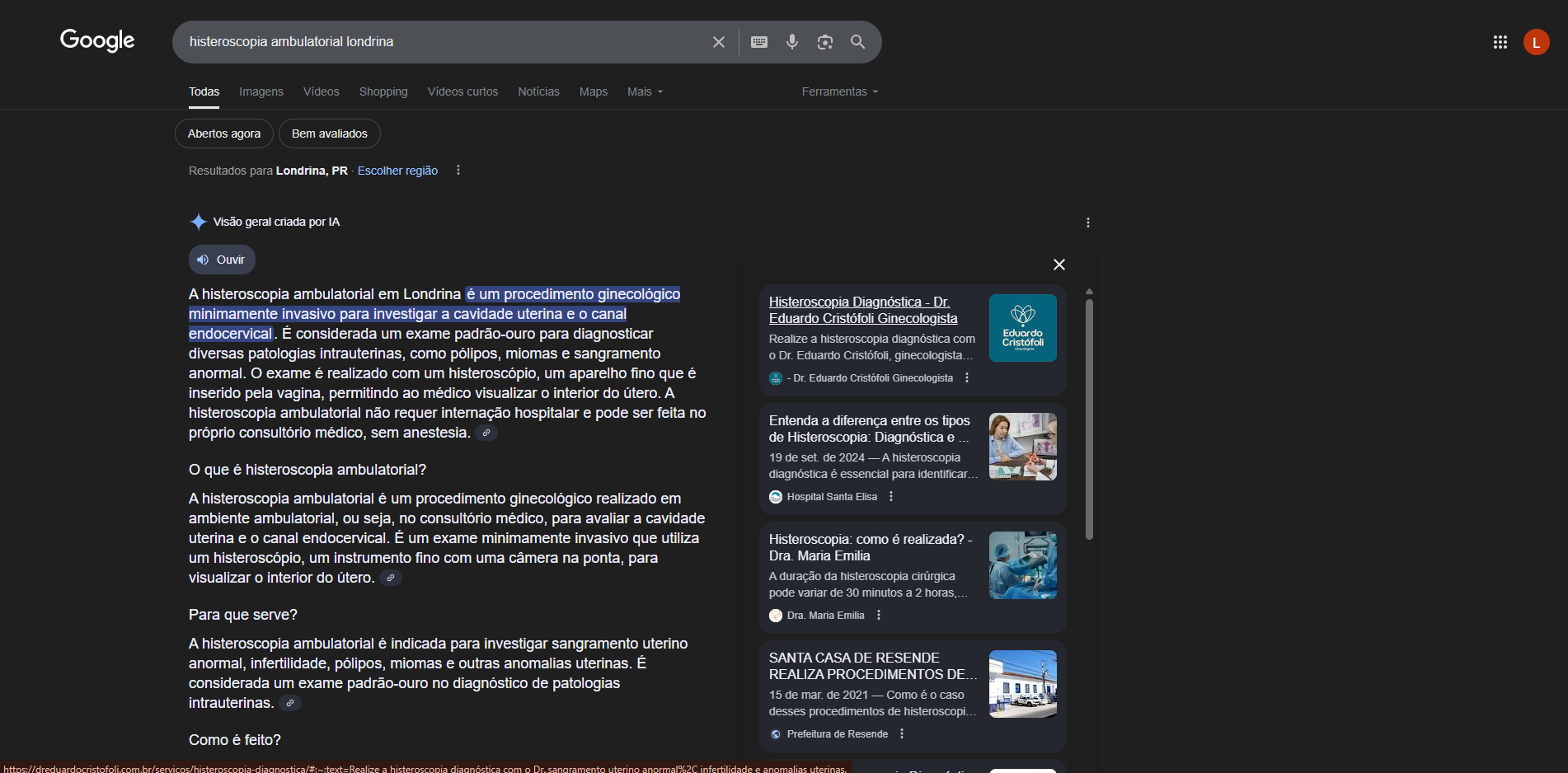
Task: Submit search with magnifier icon
Action: 858,42
